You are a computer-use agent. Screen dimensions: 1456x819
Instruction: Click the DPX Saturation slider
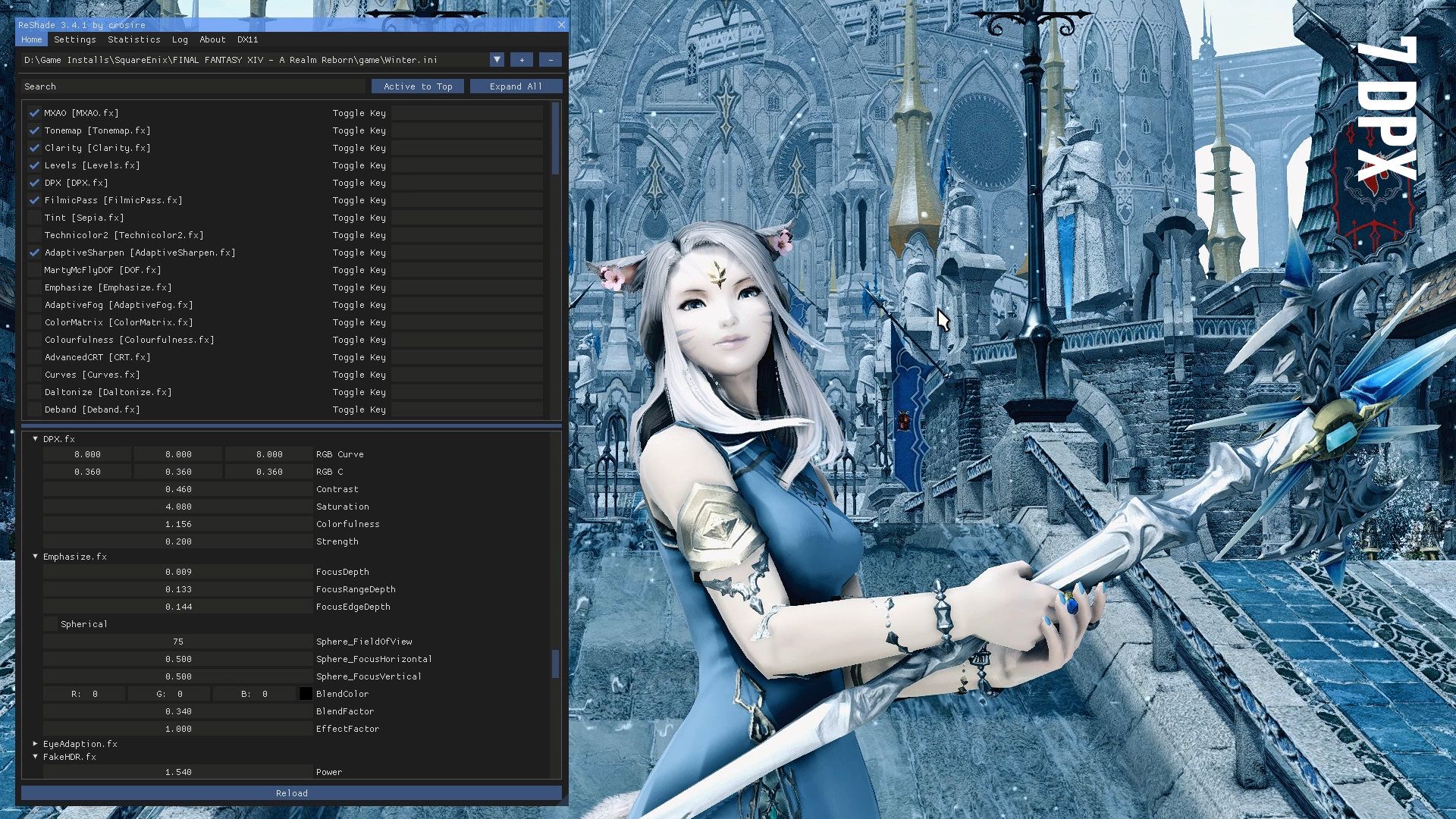click(x=178, y=507)
